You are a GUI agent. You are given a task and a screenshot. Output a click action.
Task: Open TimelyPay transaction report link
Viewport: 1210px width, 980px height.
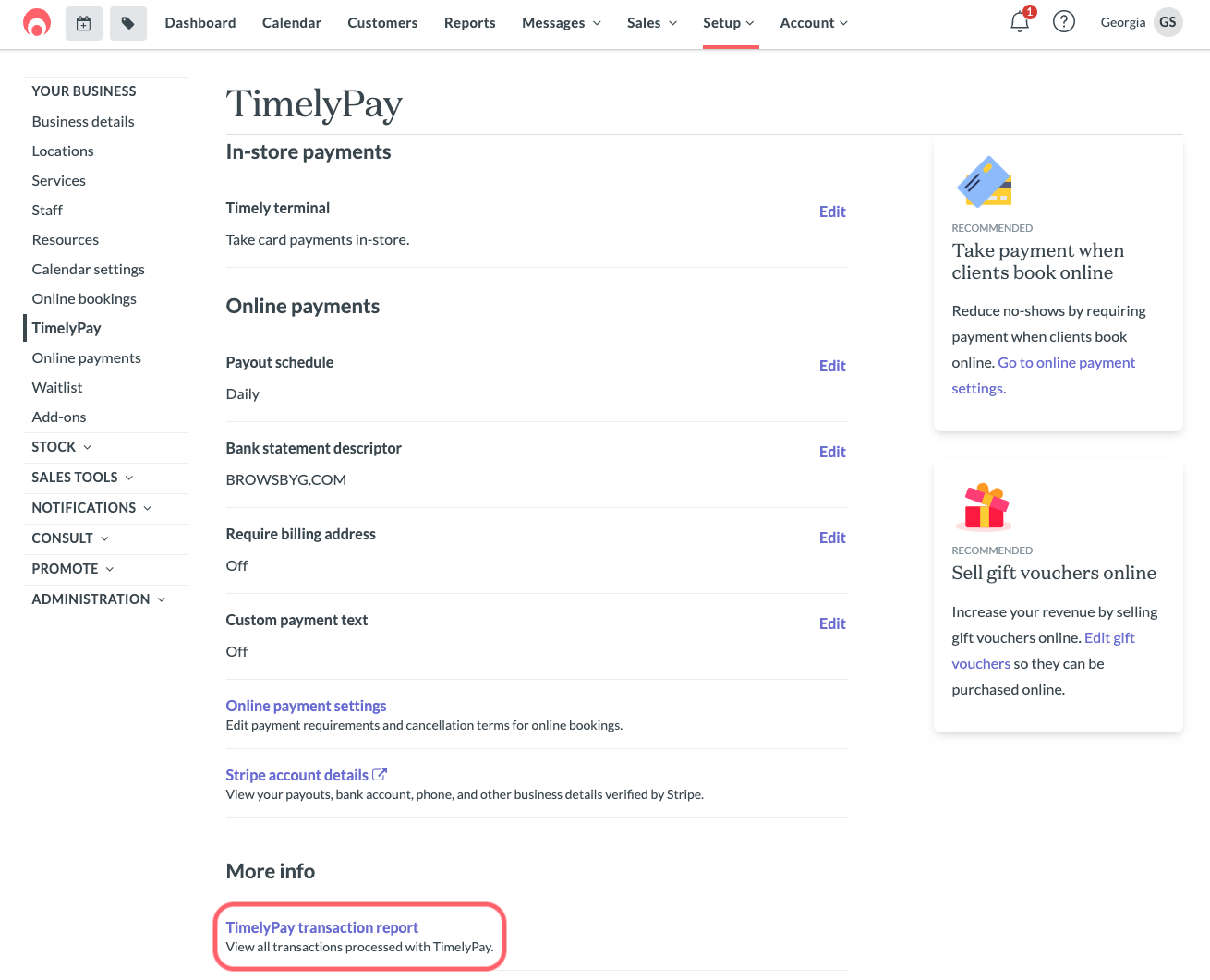click(322, 927)
